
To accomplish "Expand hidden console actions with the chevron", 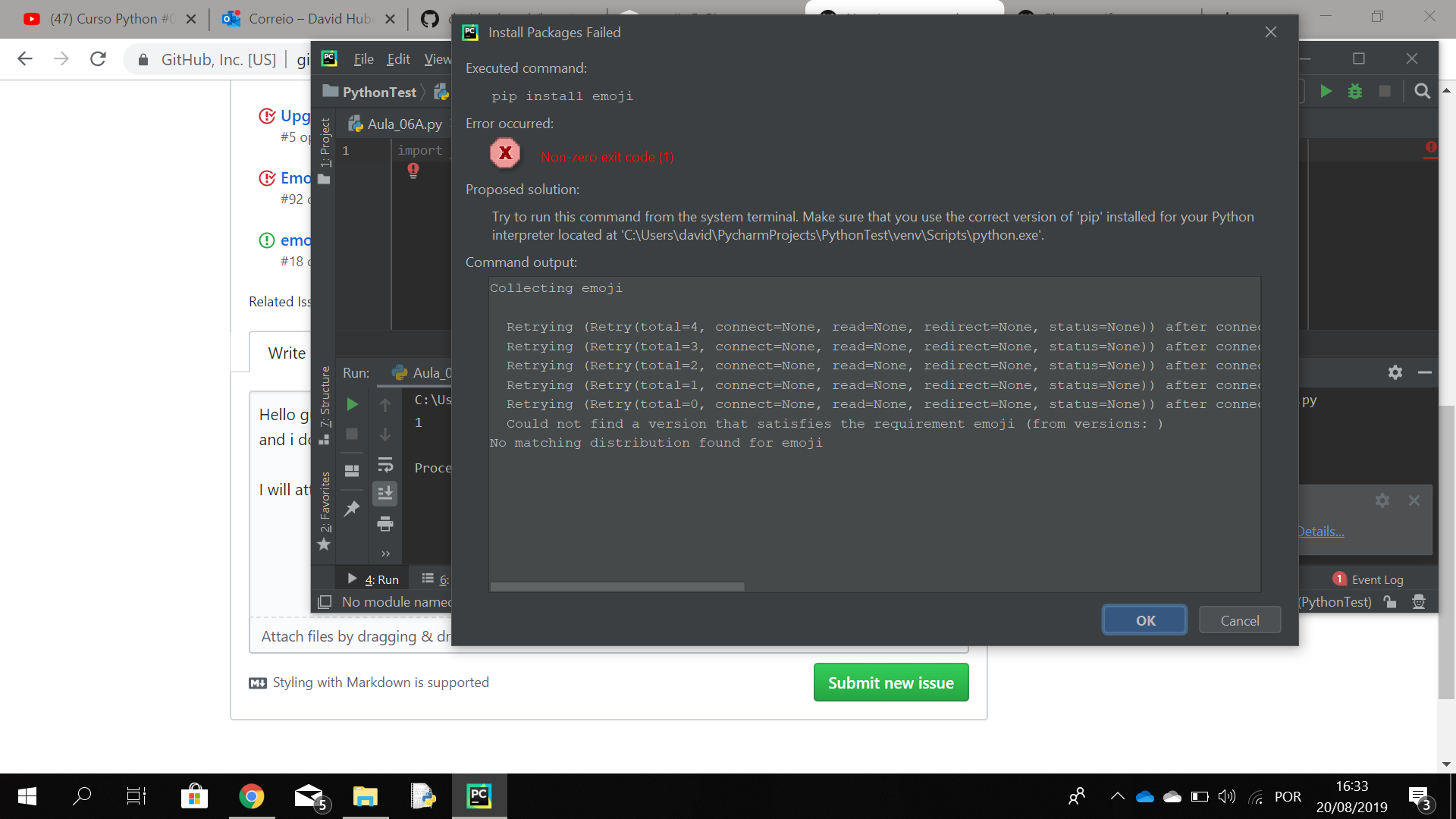I will pos(385,554).
